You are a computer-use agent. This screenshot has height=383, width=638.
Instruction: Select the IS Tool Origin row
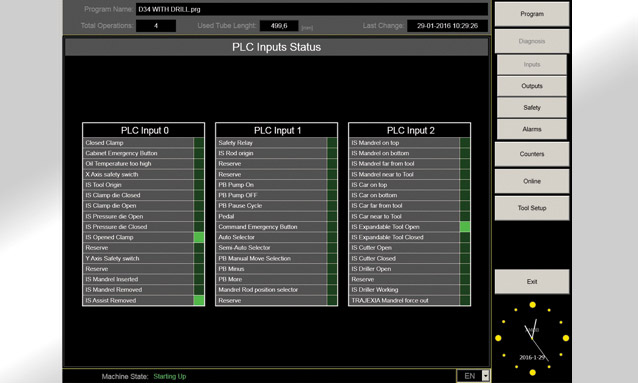tap(143, 185)
